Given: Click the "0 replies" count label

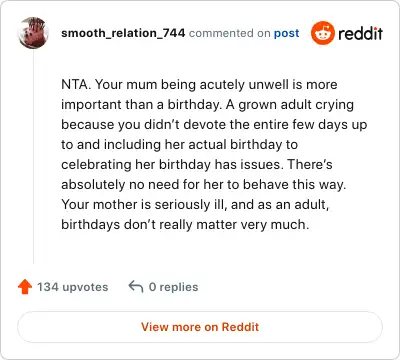Looking at the screenshot, I should (x=173, y=287).
